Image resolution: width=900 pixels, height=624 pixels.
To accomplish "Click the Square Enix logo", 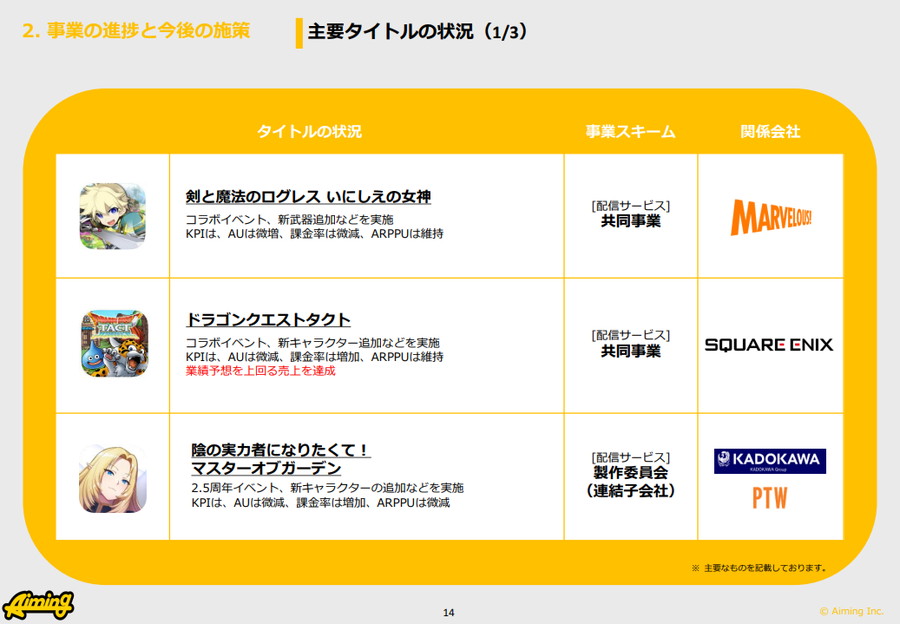I will click(768, 345).
